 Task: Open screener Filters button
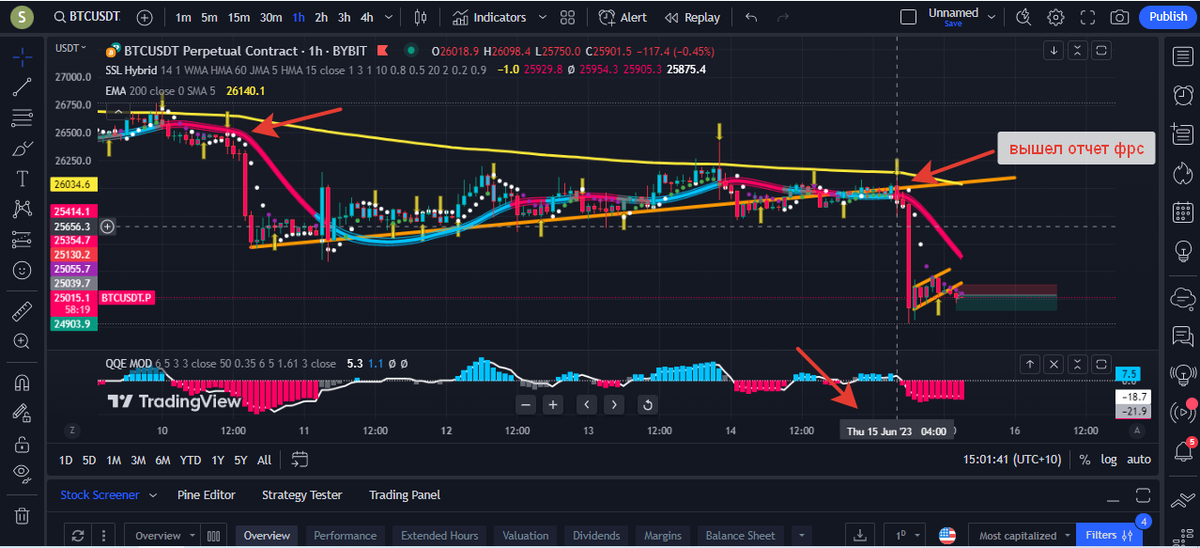tap(1108, 535)
